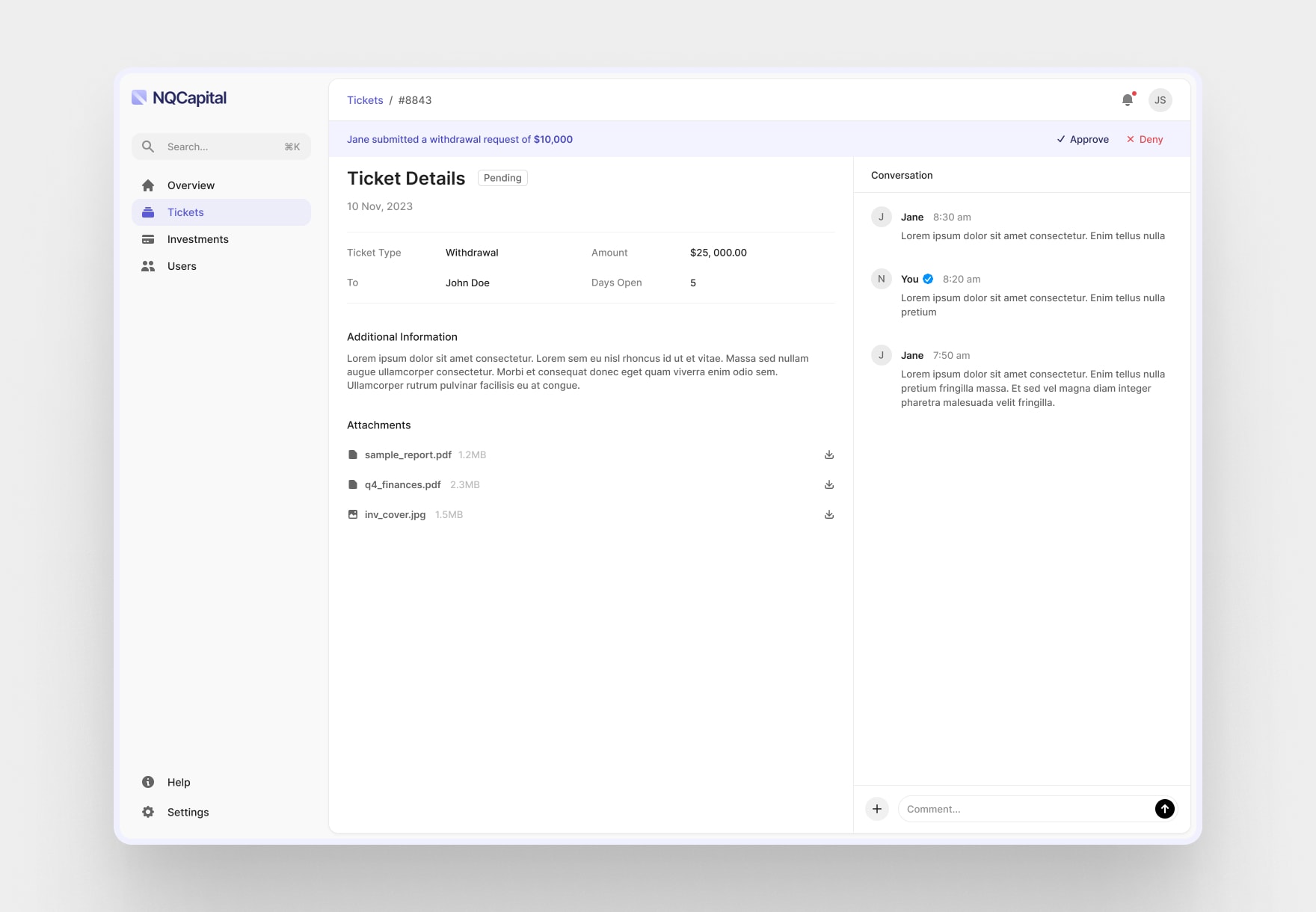Download sample_report.pdf attachment
Screen dimensions: 1316x912
829,455
